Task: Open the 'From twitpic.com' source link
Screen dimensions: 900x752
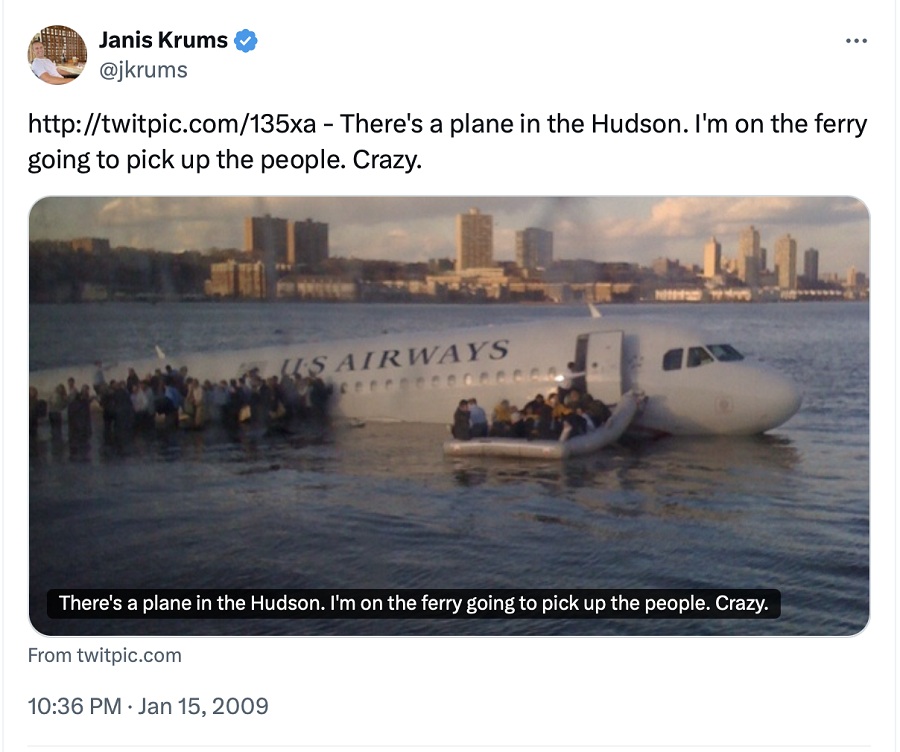Action: 105,656
